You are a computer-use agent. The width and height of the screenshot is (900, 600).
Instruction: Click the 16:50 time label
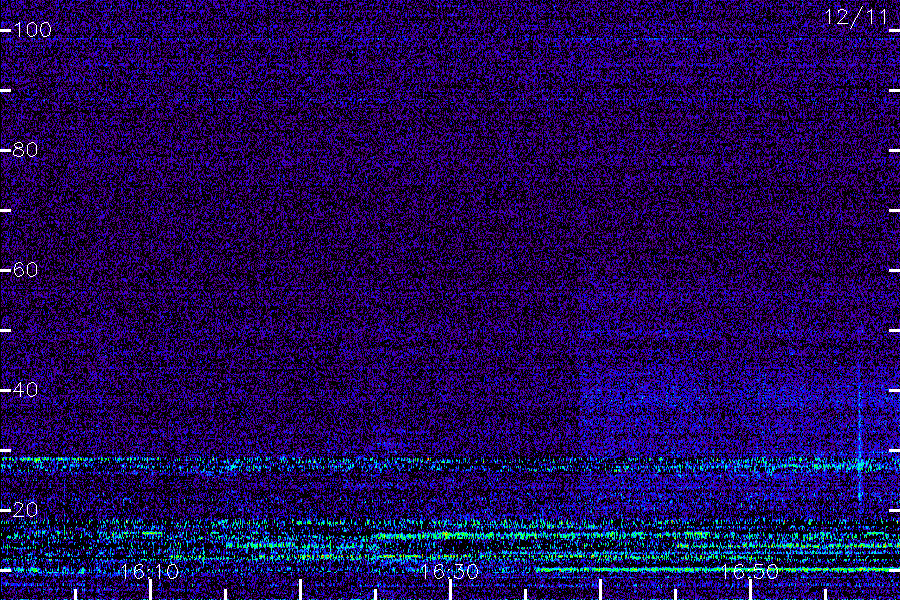click(750, 572)
